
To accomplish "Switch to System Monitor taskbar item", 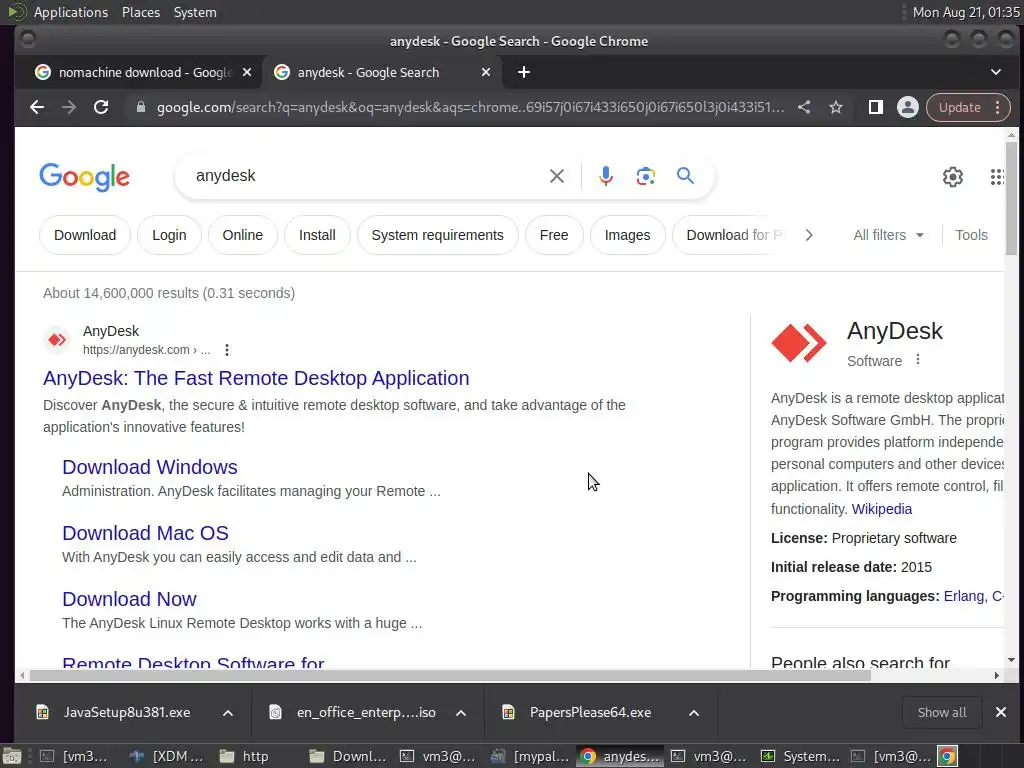I will (799, 756).
